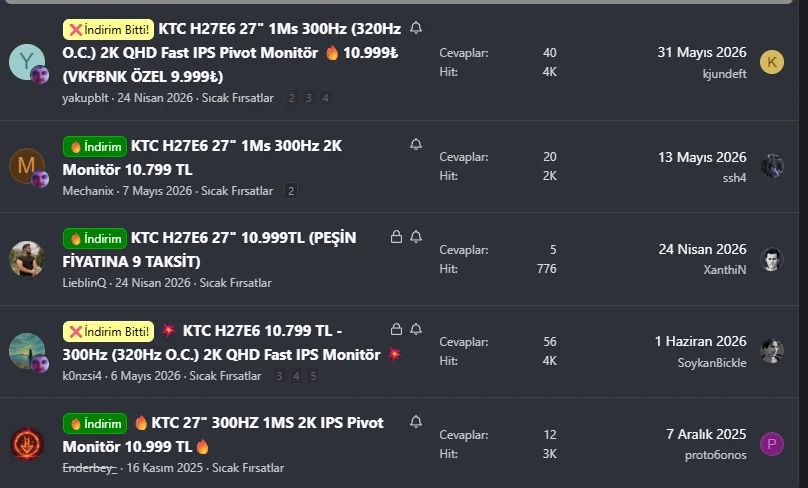Image resolution: width=808 pixels, height=488 pixels.
Task: Click the İndirim Bitti! label on first thread
Action: 108,30
